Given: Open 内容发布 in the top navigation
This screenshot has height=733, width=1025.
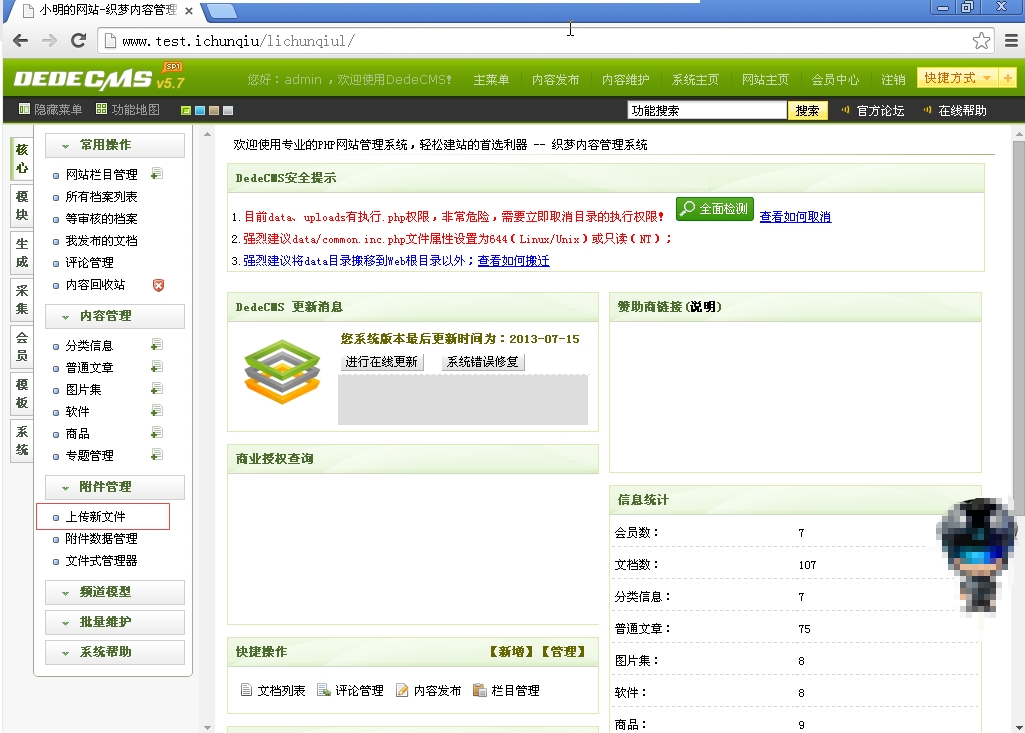Looking at the screenshot, I should pyautogui.click(x=555, y=80).
